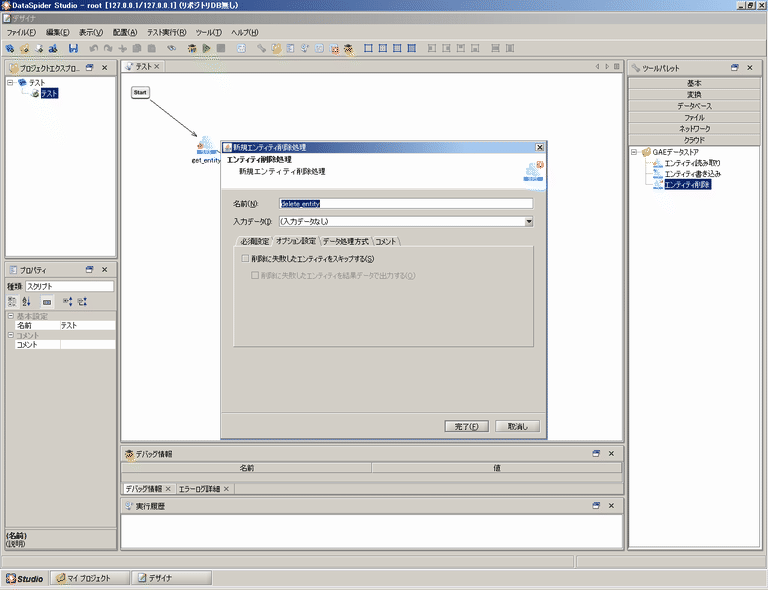Screen dimensions: 768x590
Task: Select エンティティ書き込み in the palette
Action: [x=693, y=174]
